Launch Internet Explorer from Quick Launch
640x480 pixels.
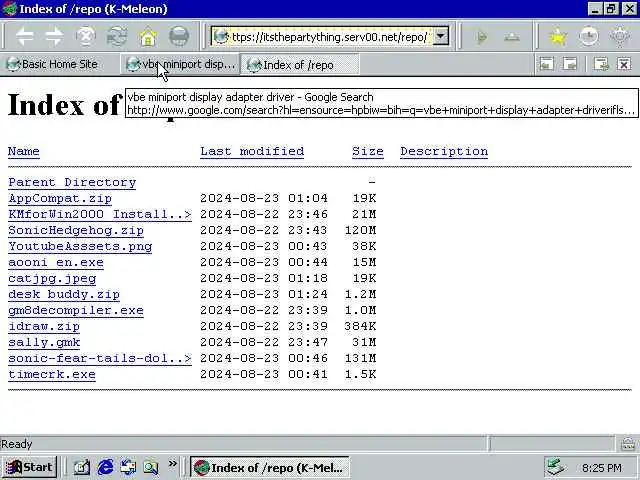(105, 467)
